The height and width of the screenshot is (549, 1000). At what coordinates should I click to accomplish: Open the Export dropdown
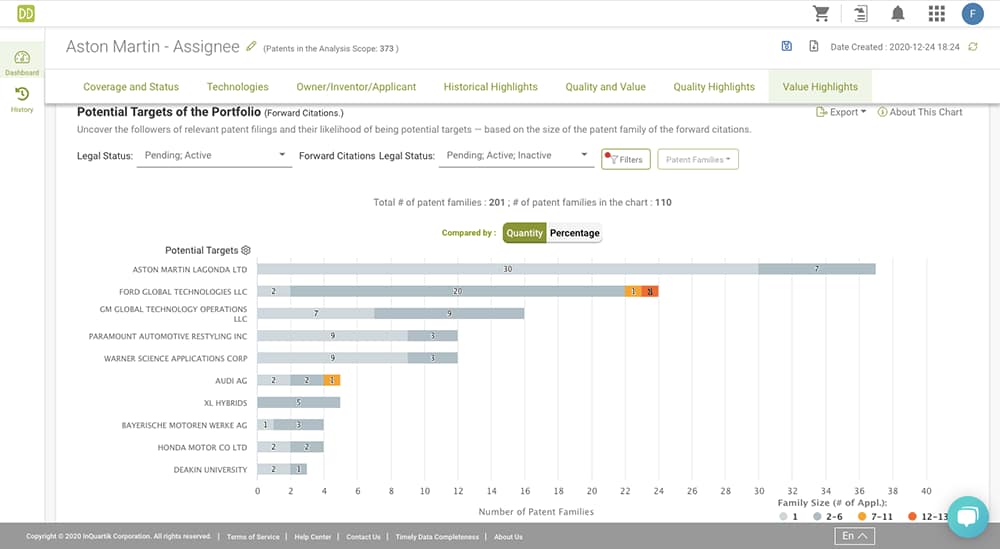[841, 112]
